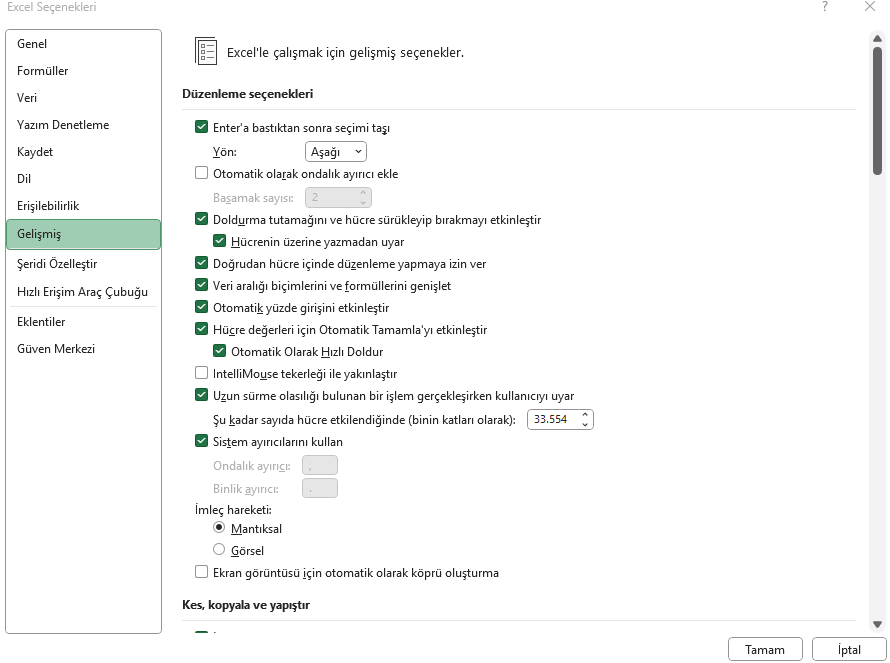Close the Excel Seçenekleri dialog
This screenshot has height=663, width=890.
[x=870, y=7]
